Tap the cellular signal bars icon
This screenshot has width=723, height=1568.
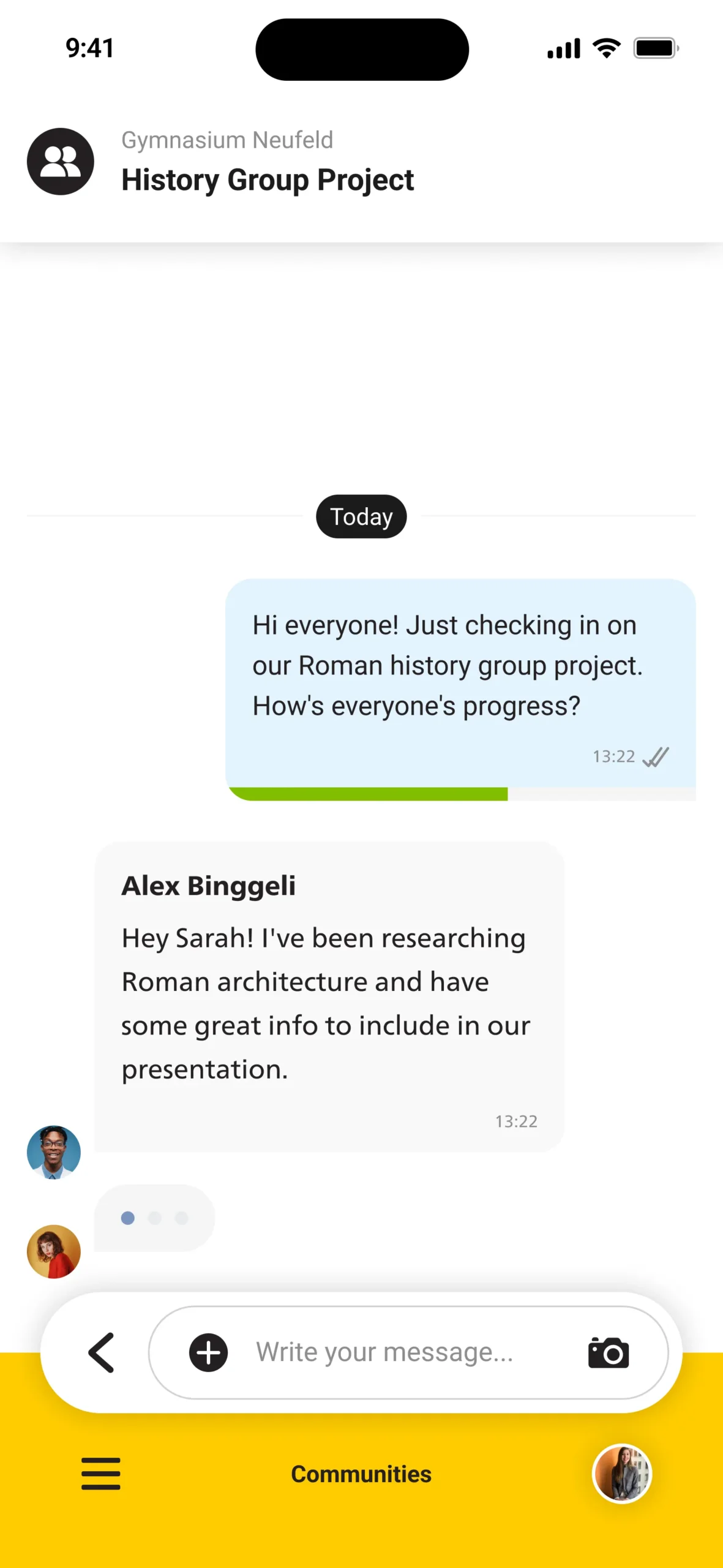click(x=564, y=48)
